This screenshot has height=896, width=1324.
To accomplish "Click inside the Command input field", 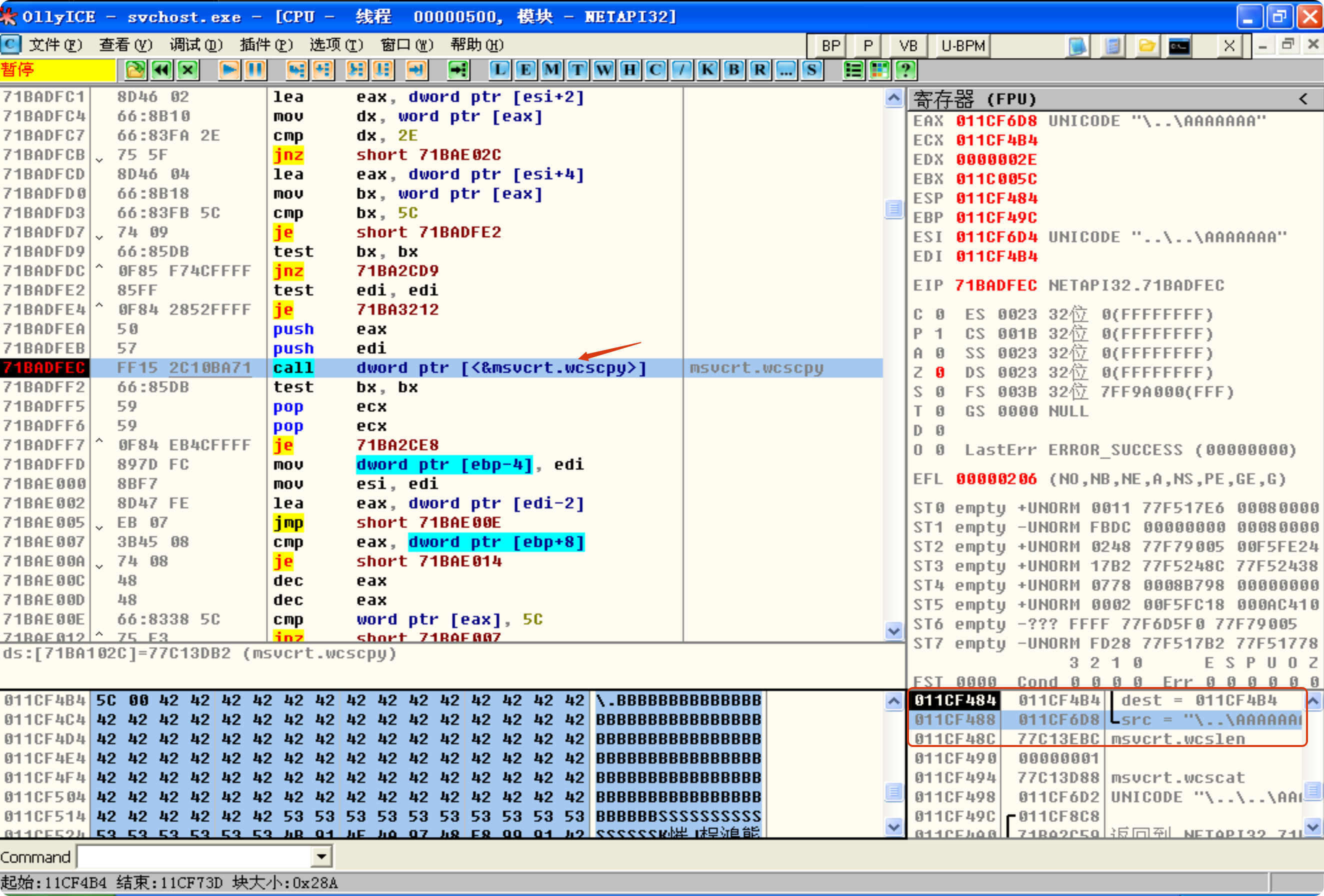I will coord(193,856).
